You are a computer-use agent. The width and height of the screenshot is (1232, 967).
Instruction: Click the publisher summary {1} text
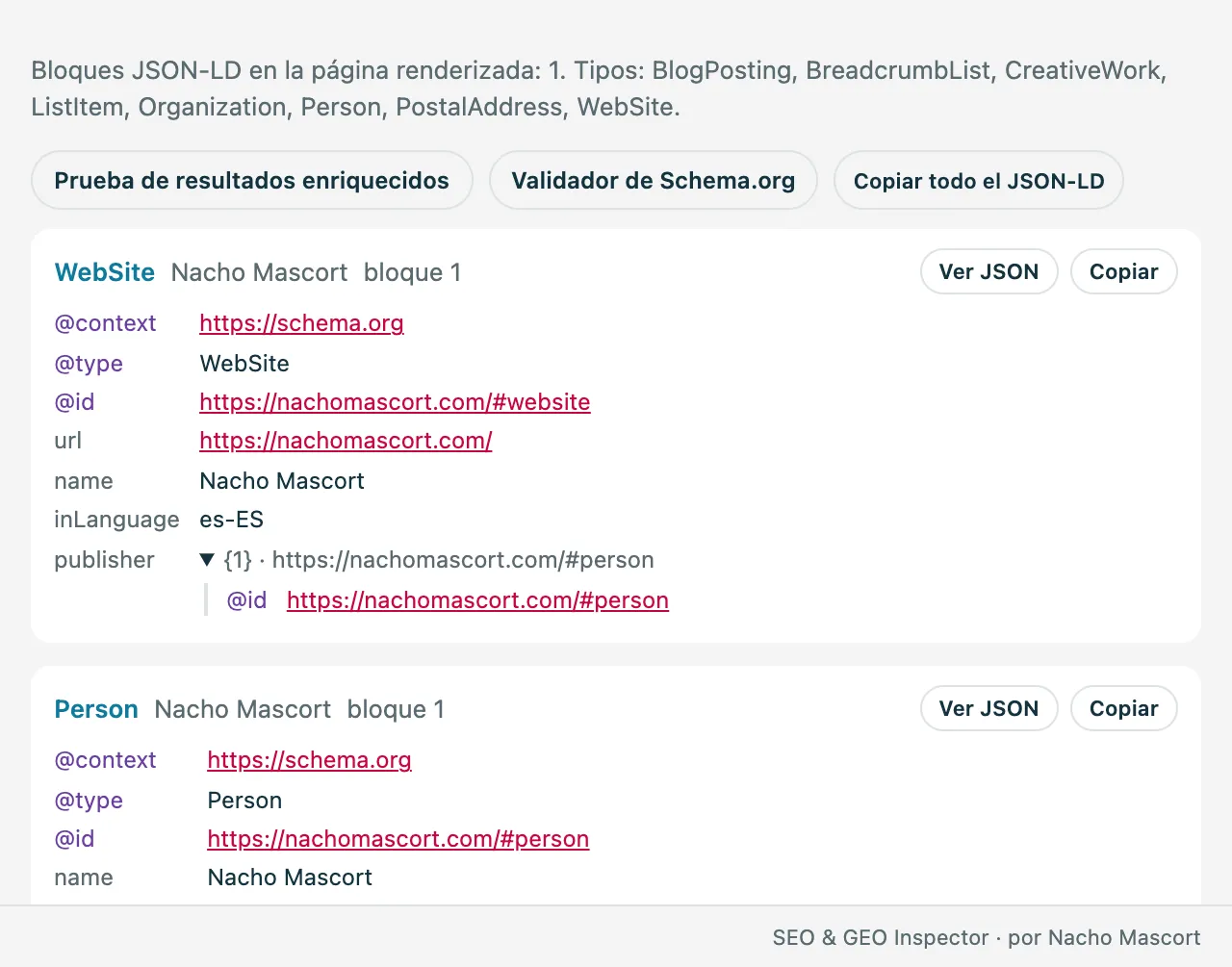(x=439, y=560)
